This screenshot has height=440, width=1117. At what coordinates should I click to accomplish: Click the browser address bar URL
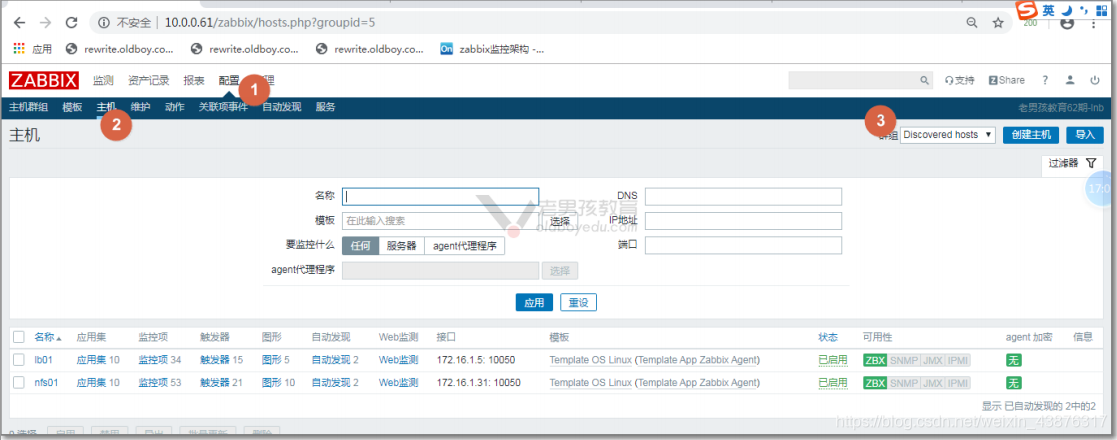pyautogui.click(x=269, y=23)
